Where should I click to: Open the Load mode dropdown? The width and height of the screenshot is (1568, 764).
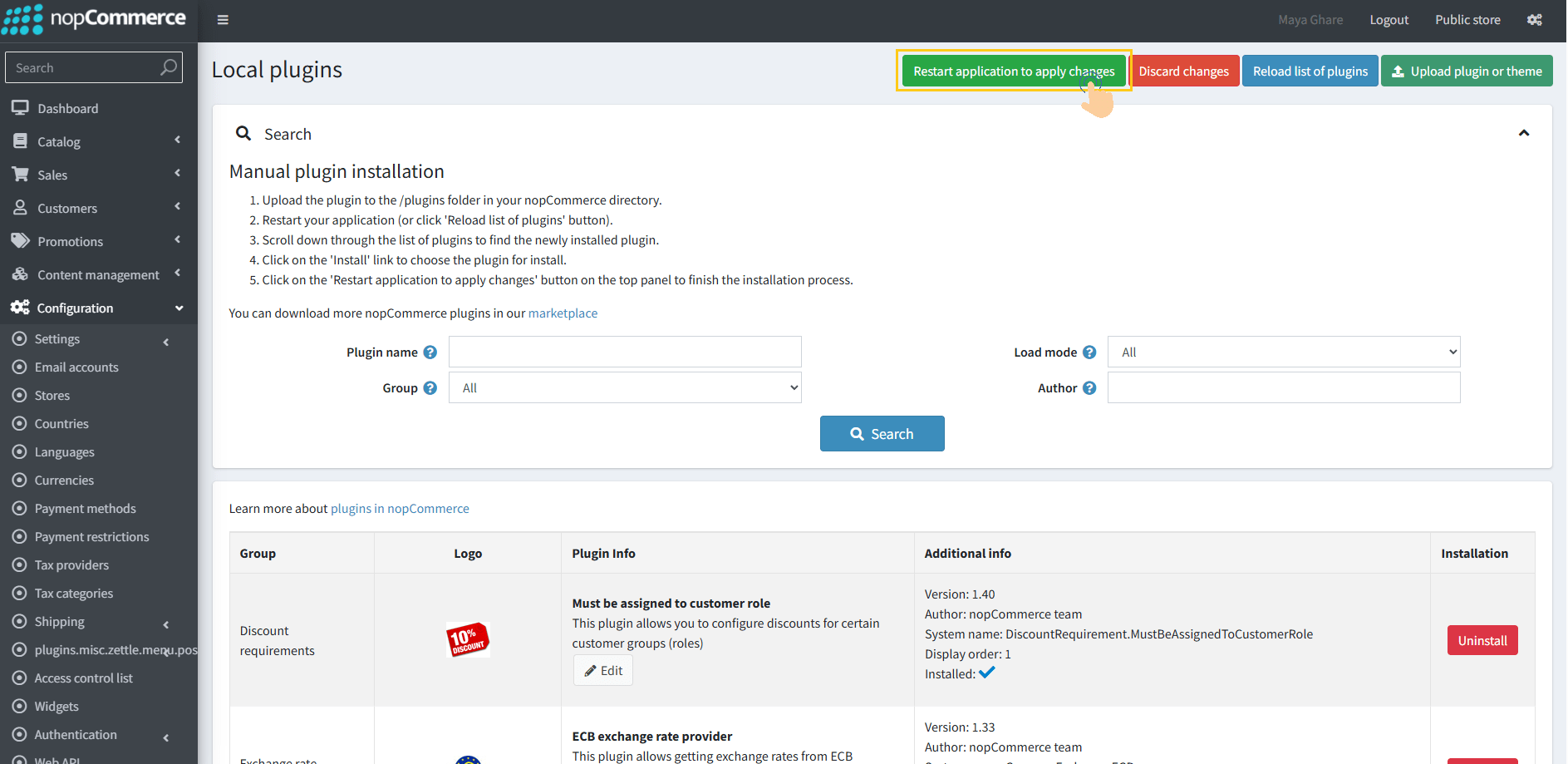(x=1284, y=352)
